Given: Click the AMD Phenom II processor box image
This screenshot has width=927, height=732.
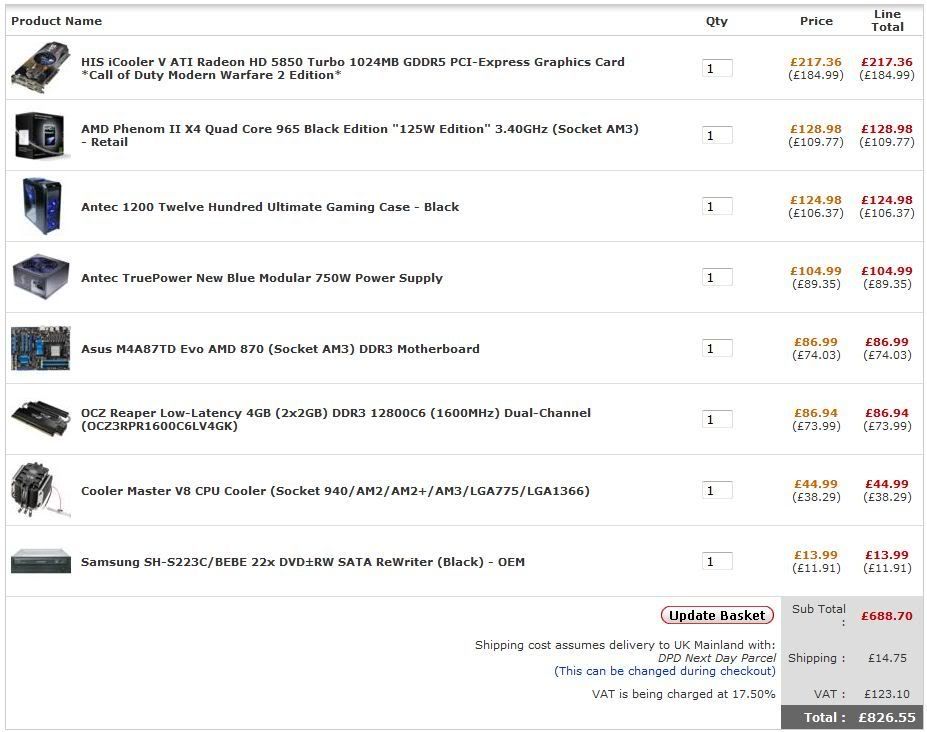Looking at the screenshot, I should (41, 135).
